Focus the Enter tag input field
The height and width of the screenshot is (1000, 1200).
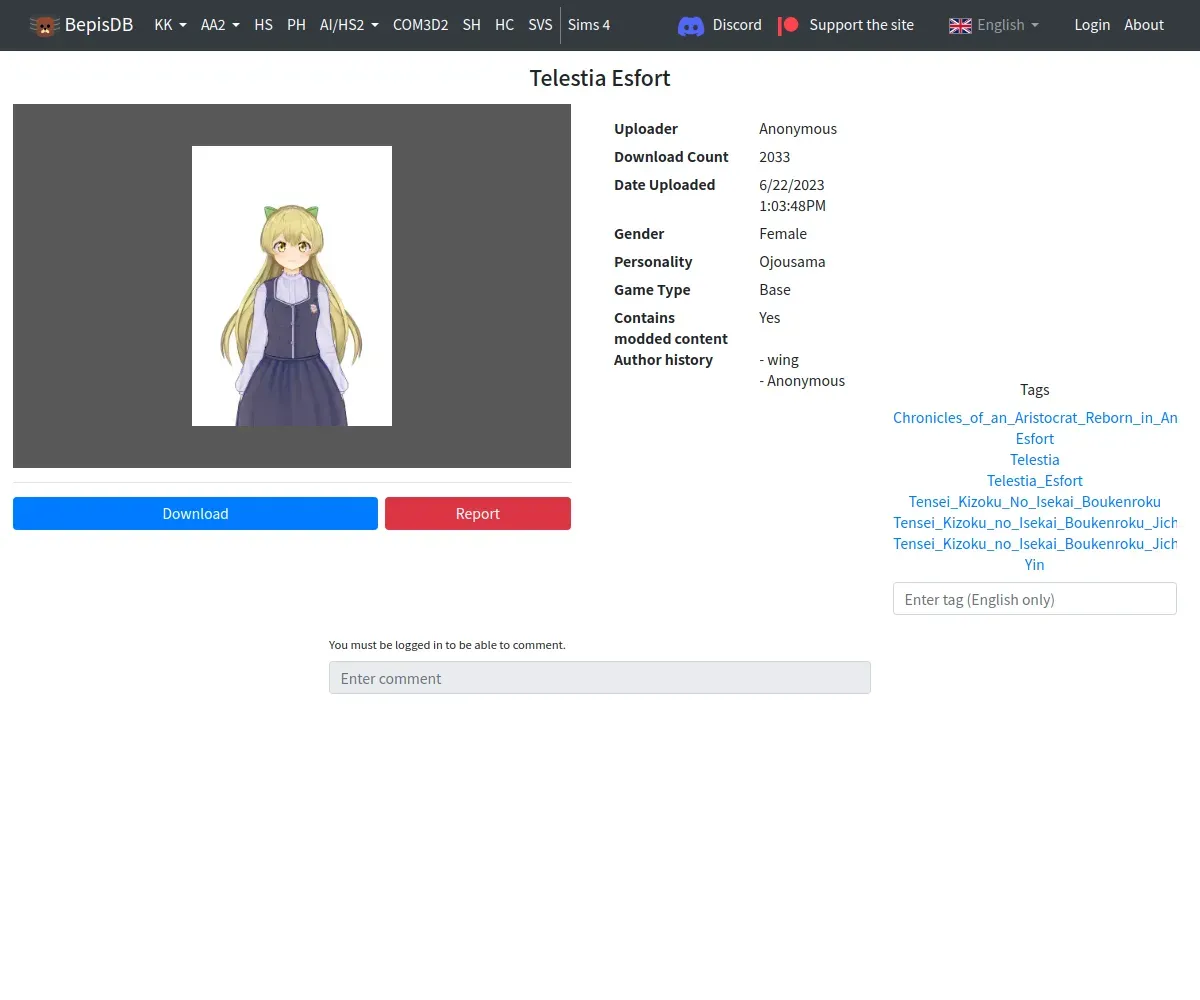click(1035, 599)
